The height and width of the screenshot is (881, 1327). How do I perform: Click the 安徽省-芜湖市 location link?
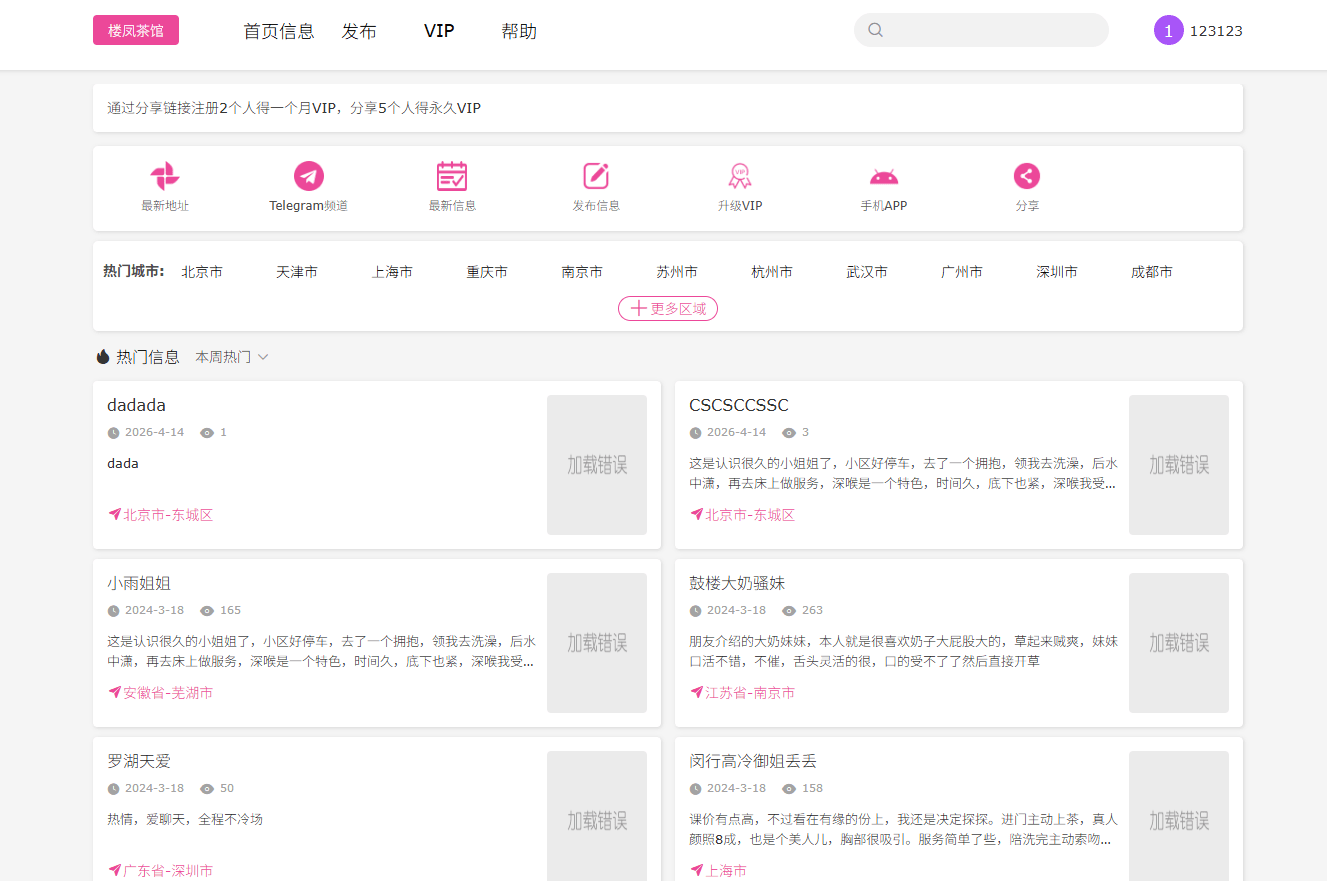click(x=167, y=693)
